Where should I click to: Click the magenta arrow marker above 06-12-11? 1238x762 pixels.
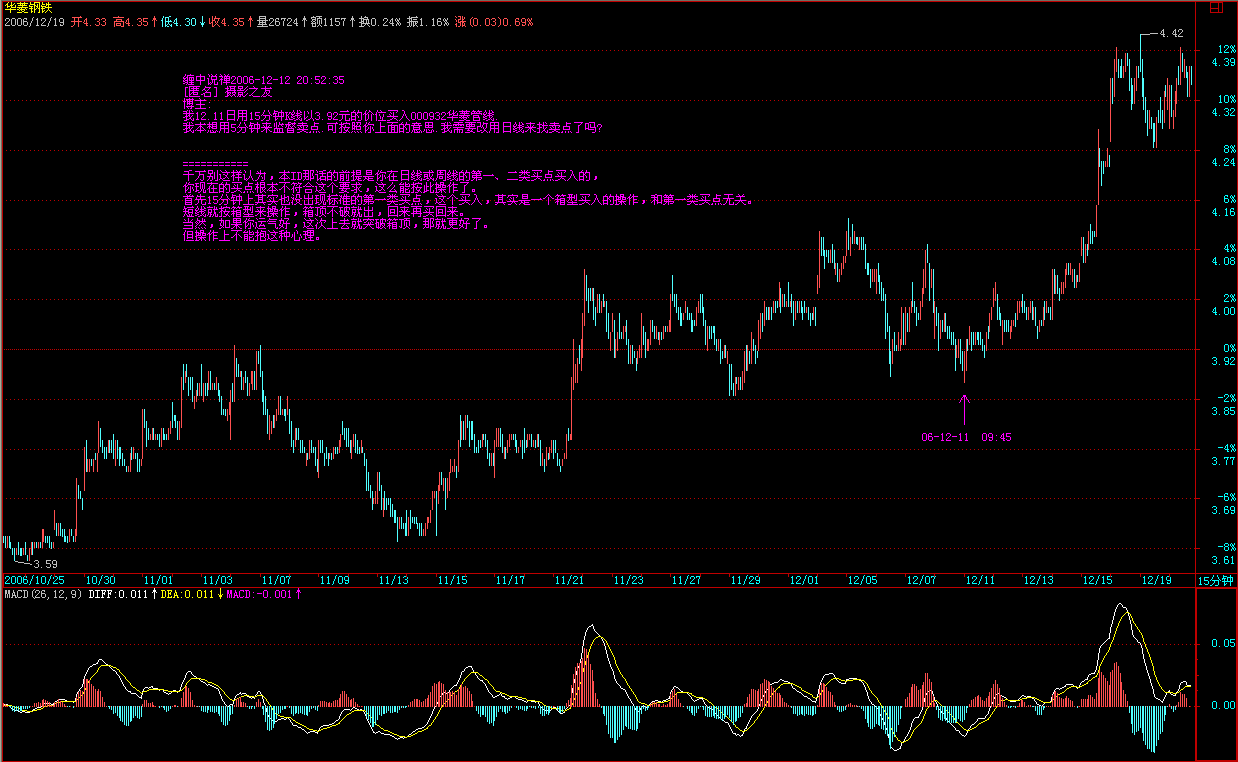pos(965,408)
